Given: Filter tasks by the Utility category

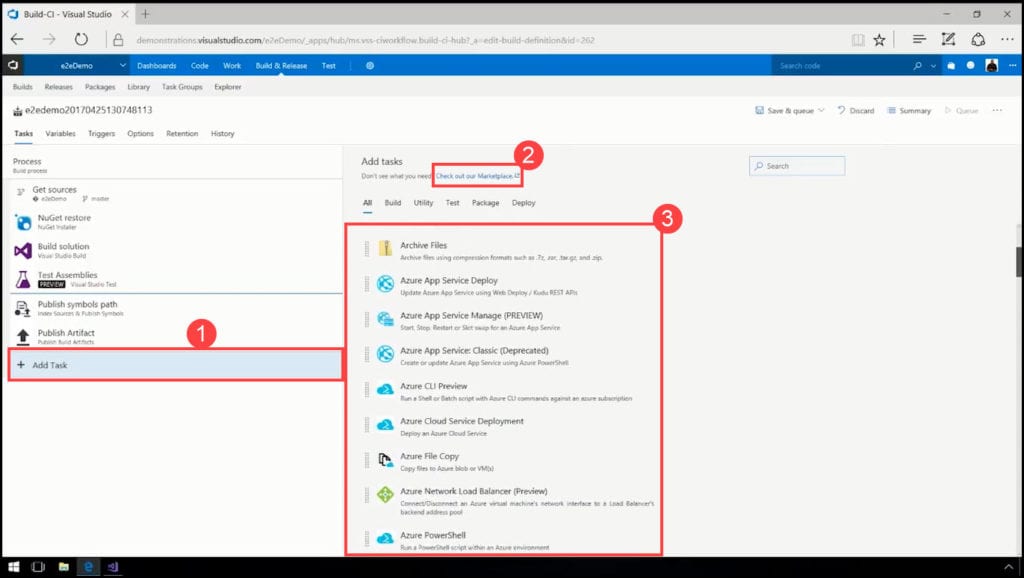Looking at the screenshot, I should pyautogui.click(x=423, y=203).
